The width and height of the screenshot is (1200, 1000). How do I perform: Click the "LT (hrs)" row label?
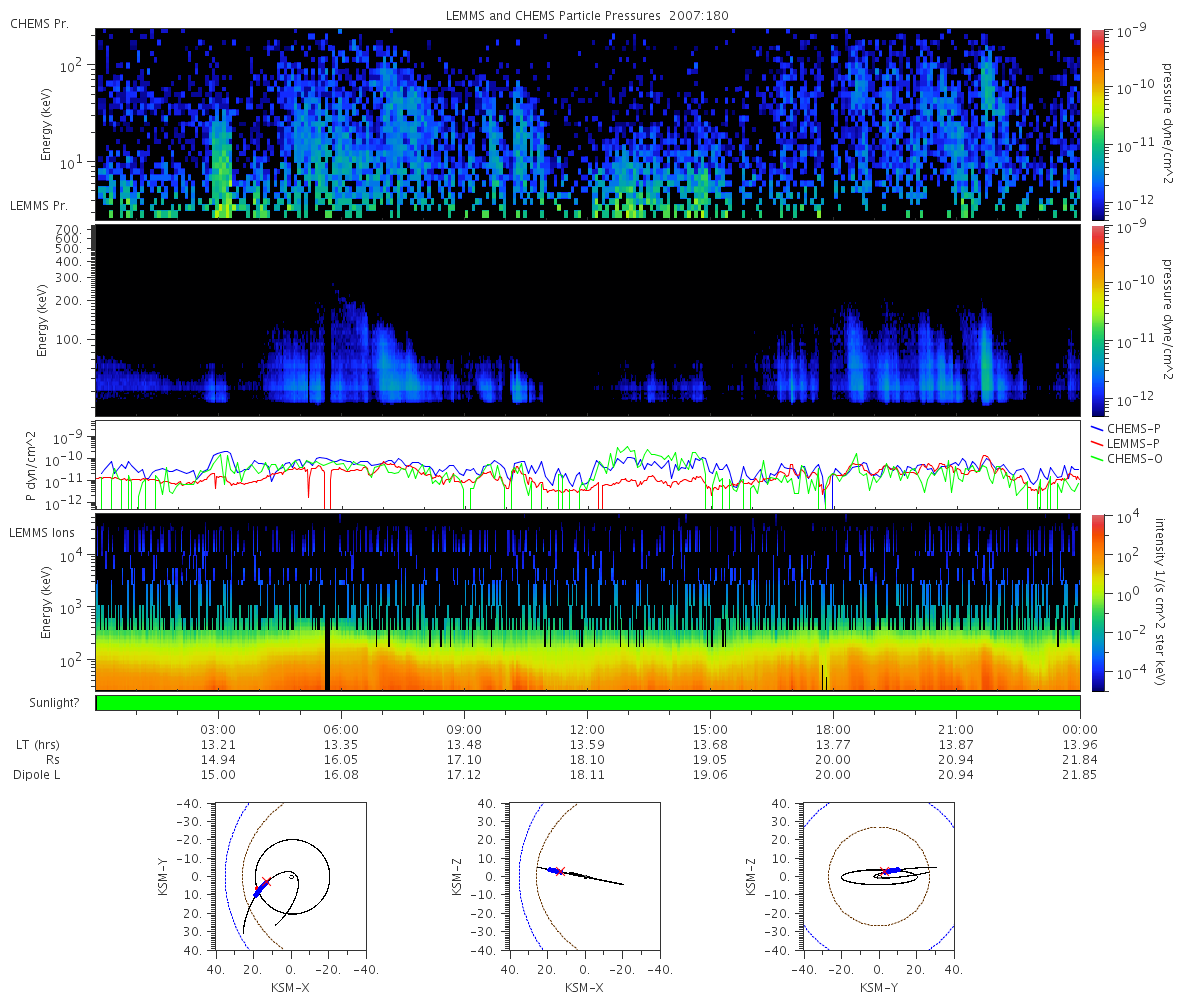(x=38, y=745)
